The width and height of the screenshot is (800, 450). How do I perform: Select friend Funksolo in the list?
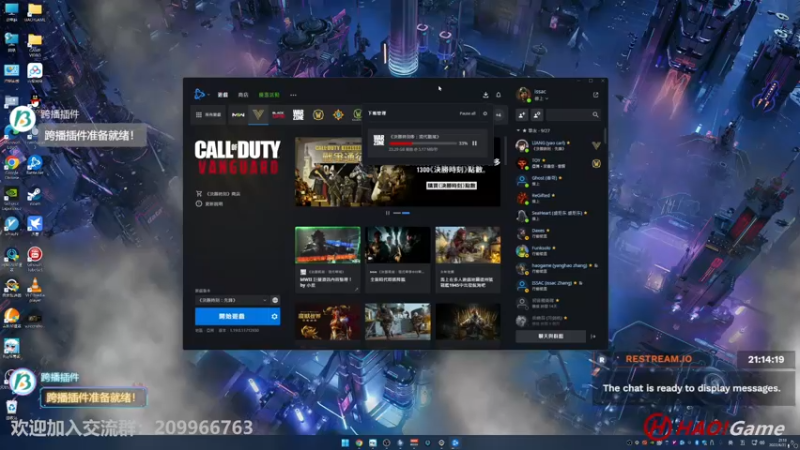tap(558, 251)
